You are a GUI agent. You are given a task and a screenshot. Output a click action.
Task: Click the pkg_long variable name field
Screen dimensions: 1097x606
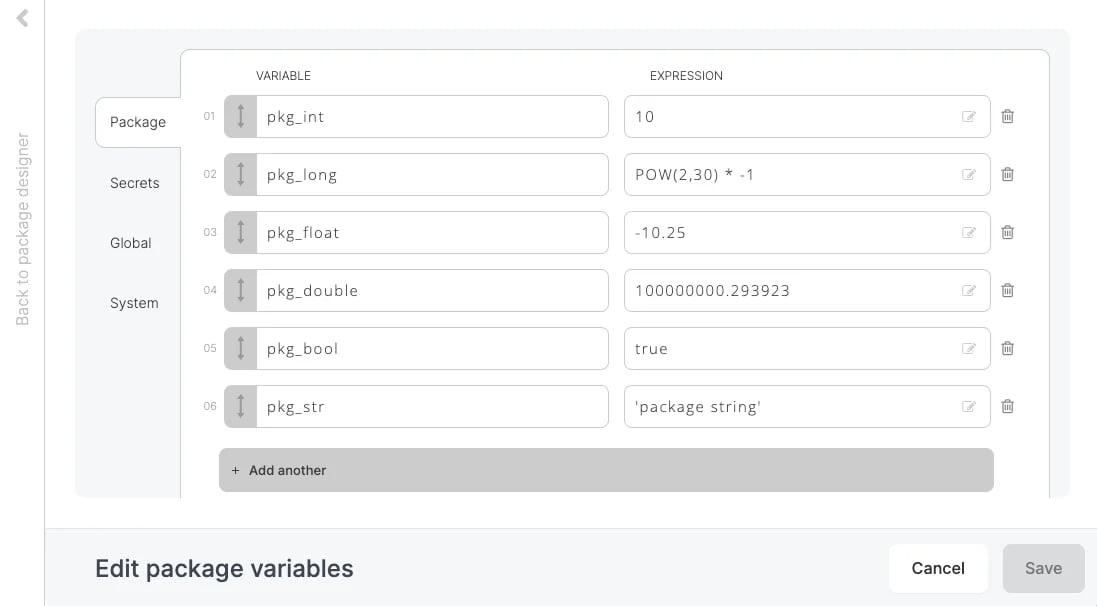point(432,174)
